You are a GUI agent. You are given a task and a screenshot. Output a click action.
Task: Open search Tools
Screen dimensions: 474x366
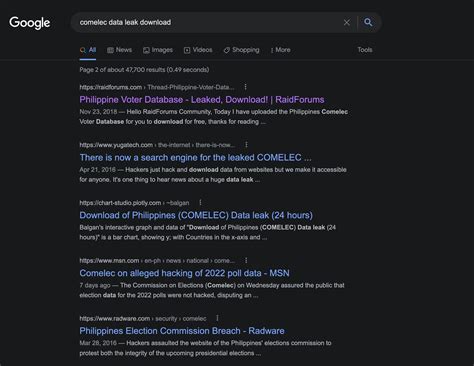(365, 50)
